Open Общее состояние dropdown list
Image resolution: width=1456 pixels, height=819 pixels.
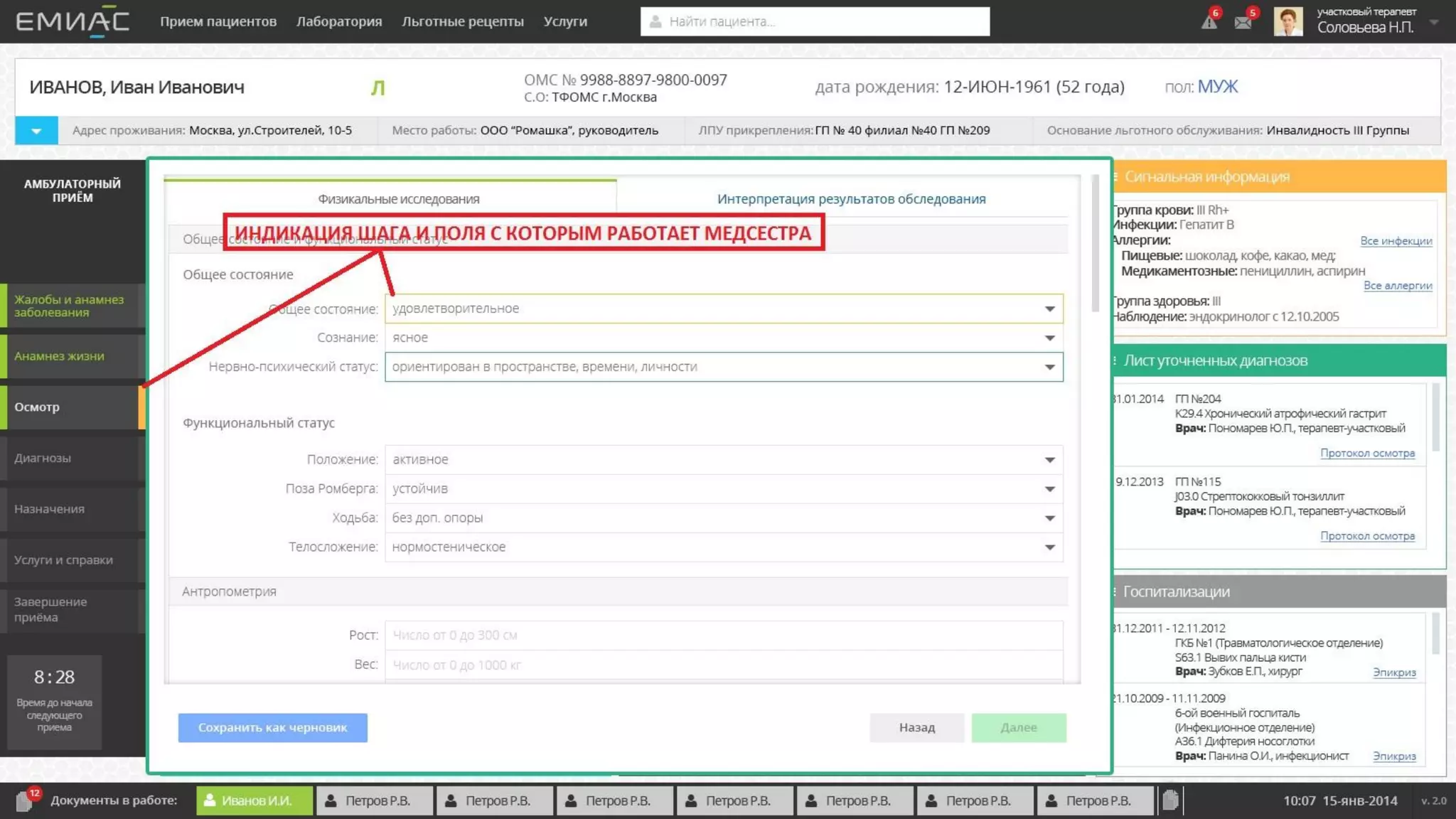(1049, 309)
